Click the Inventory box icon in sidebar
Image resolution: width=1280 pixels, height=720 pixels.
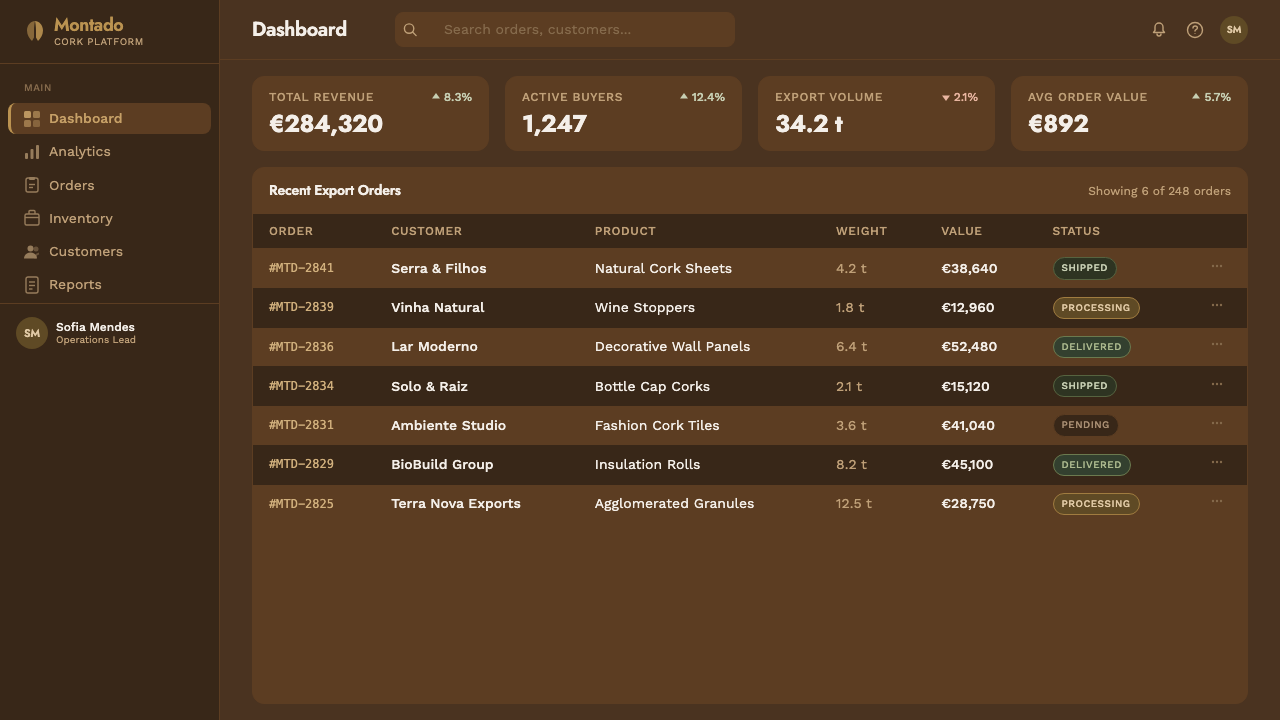[x=32, y=218]
